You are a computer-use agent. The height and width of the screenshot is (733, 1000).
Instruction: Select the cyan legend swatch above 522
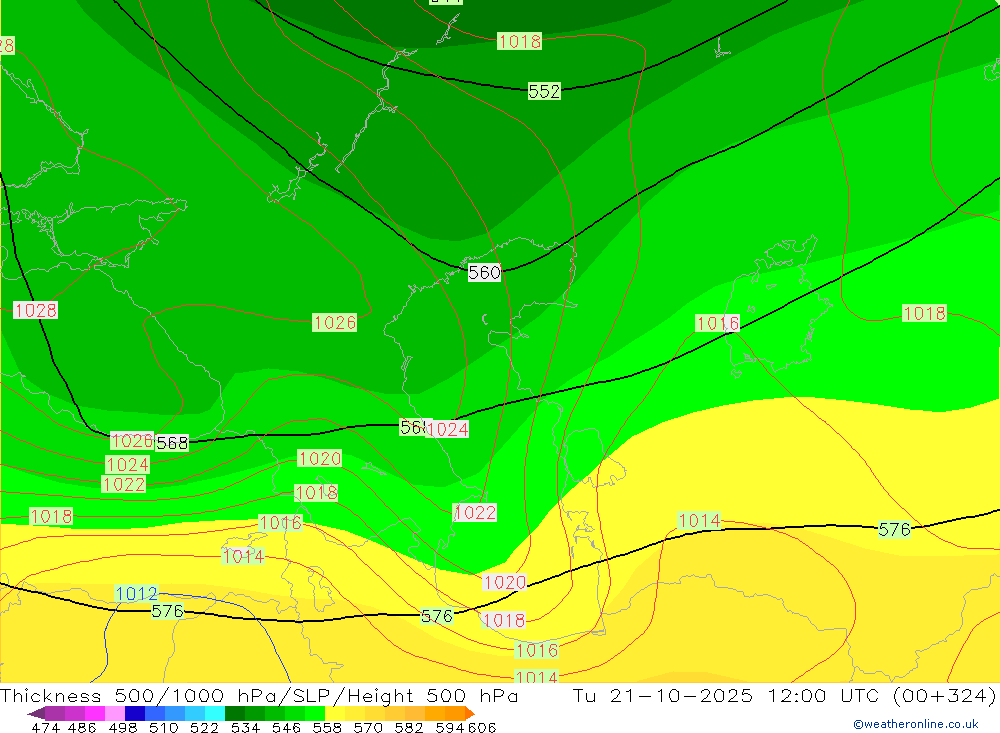215,713
